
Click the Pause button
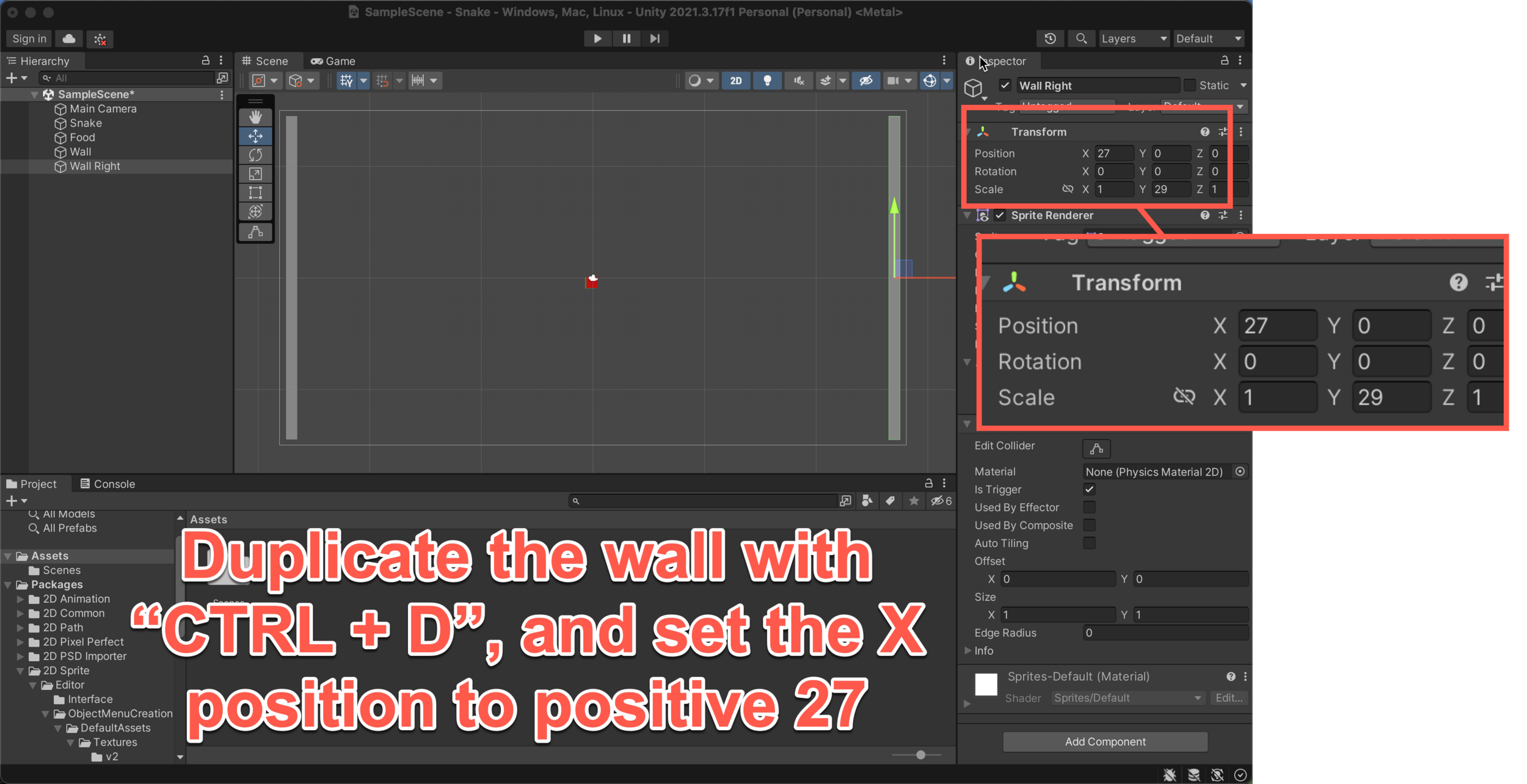pos(626,38)
